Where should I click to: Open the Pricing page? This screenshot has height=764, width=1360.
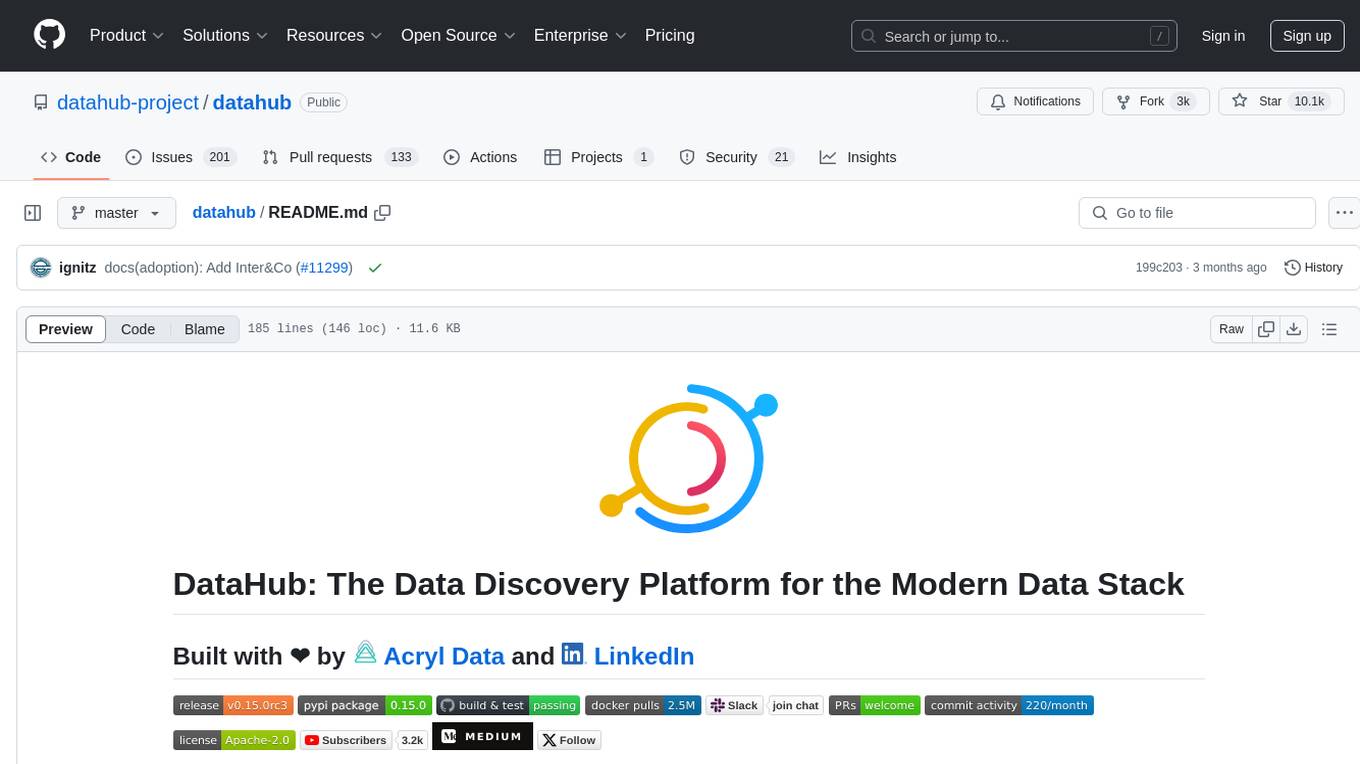[x=670, y=35]
